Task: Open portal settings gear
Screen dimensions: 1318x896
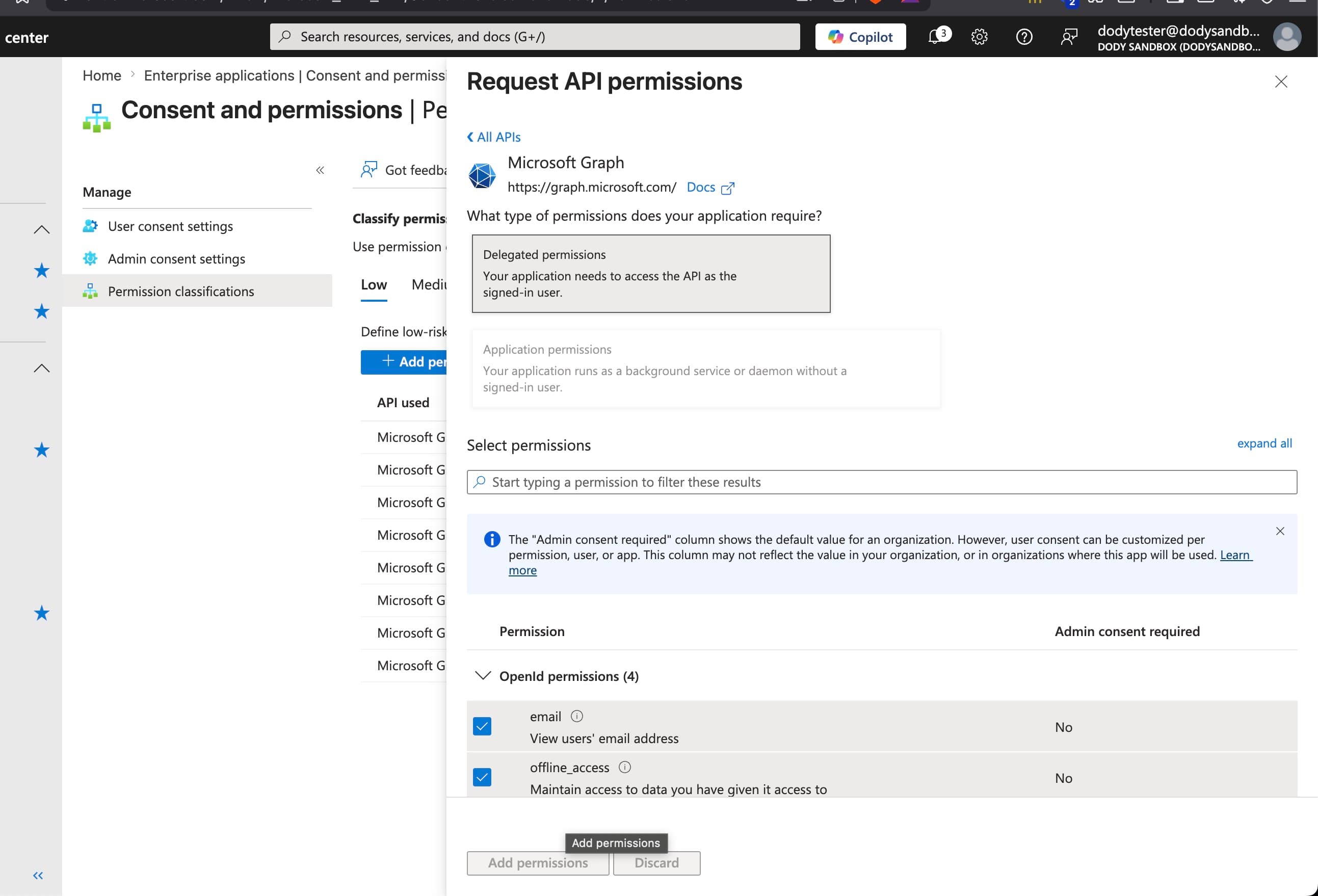Action: (980, 37)
